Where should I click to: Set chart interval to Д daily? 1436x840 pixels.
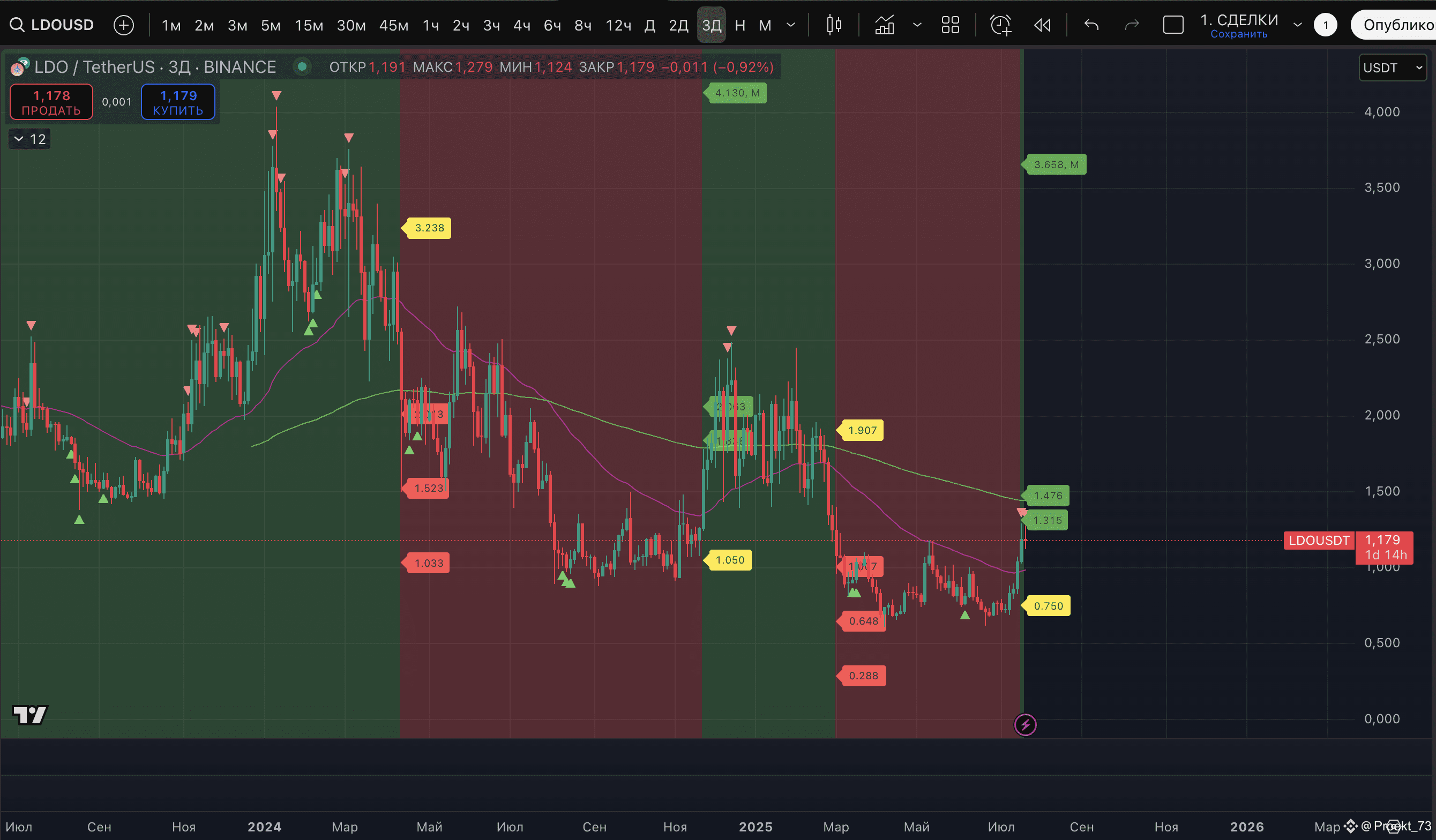tap(649, 26)
